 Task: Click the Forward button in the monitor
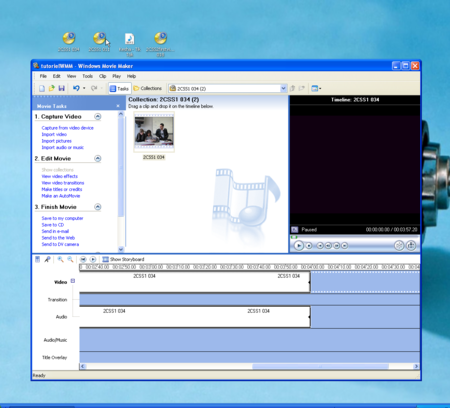pyautogui.click(x=345, y=246)
